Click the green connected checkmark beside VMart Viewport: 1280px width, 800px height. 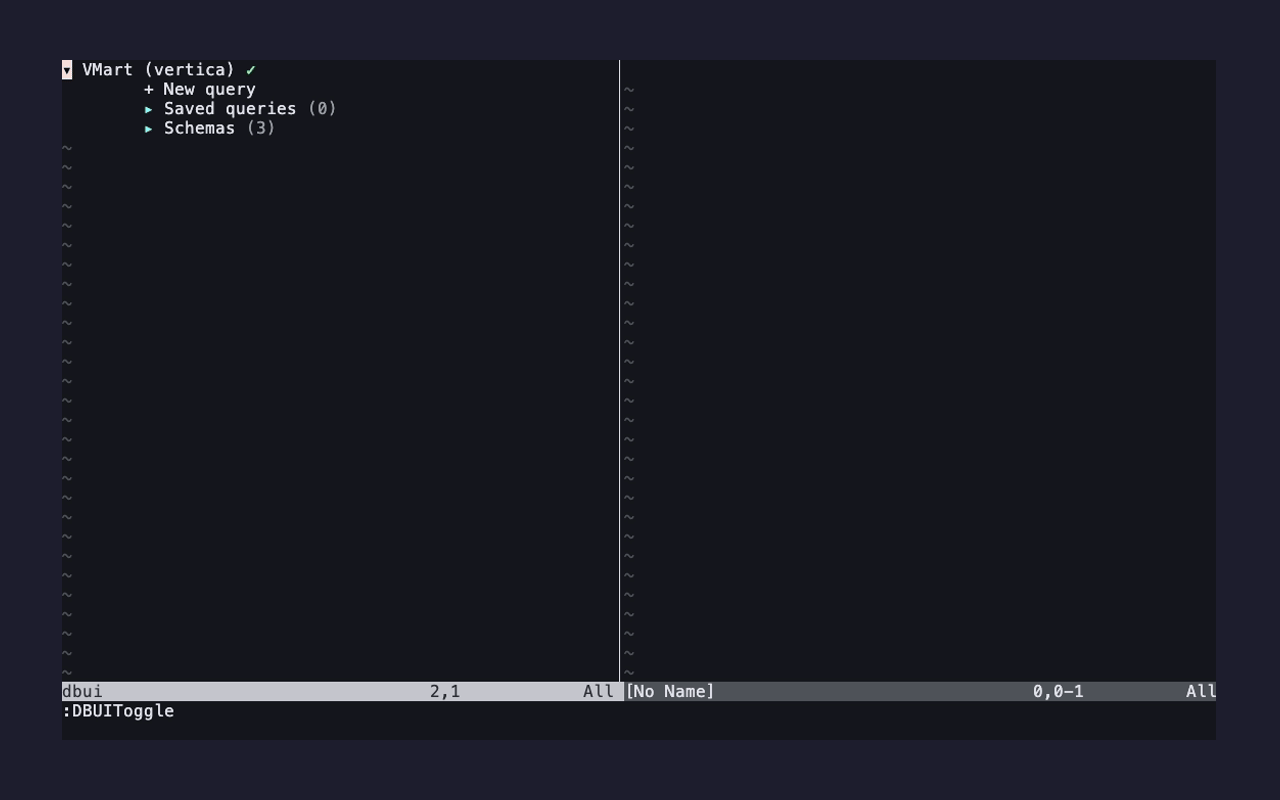coord(251,70)
